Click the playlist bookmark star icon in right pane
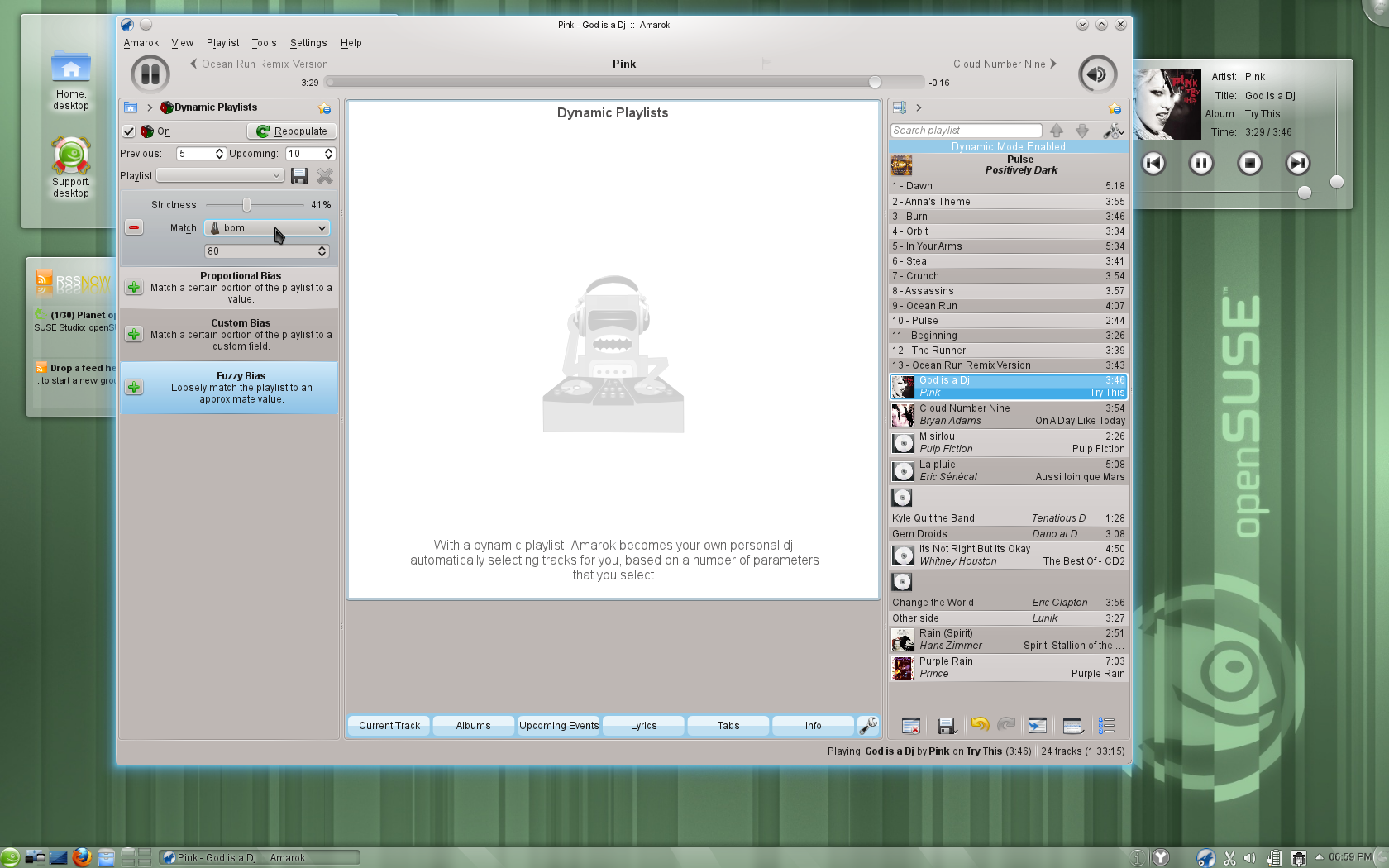This screenshot has width=1389, height=868. tap(1115, 108)
